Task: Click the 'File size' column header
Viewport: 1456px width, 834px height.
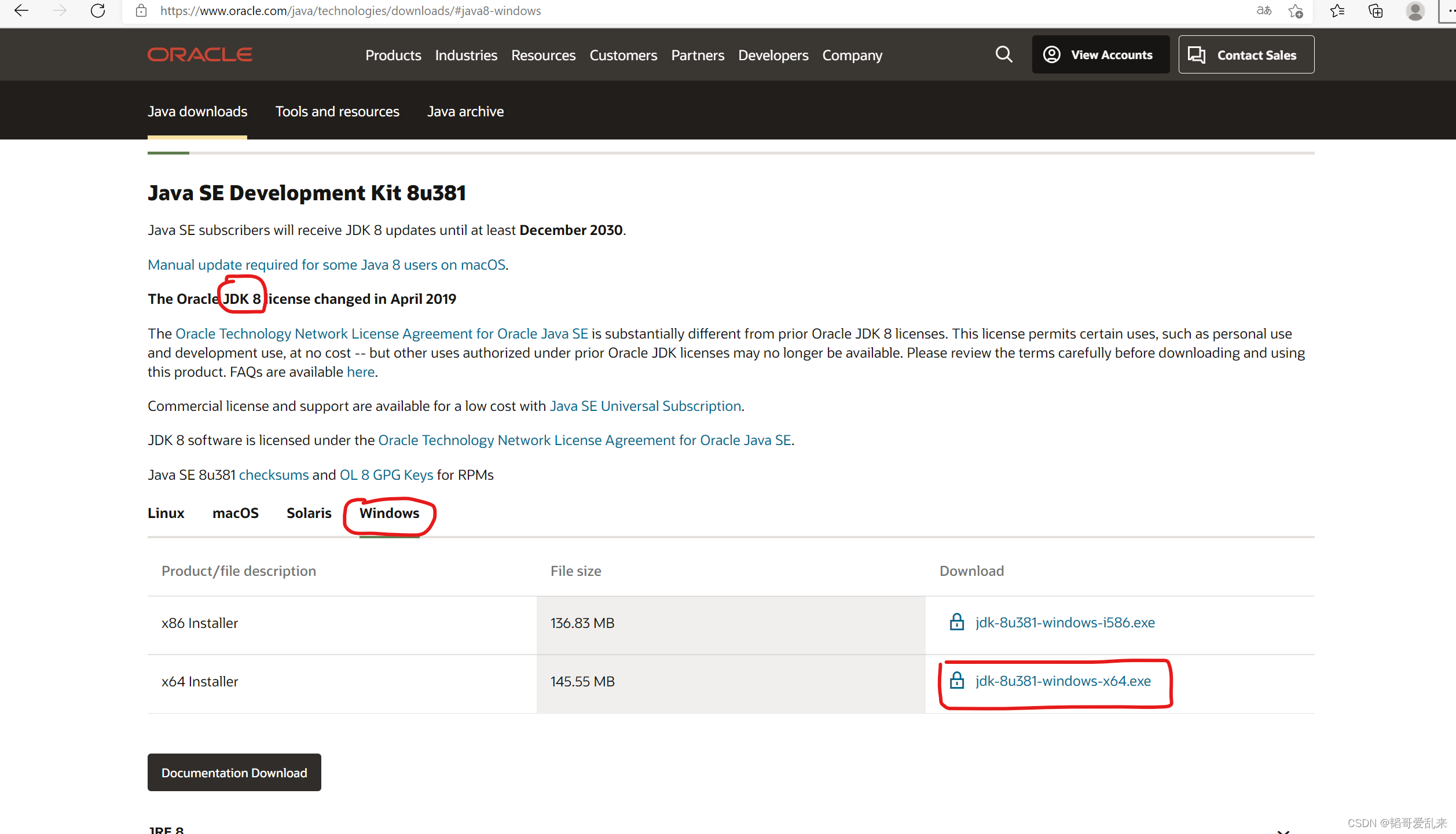Action: point(575,571)
